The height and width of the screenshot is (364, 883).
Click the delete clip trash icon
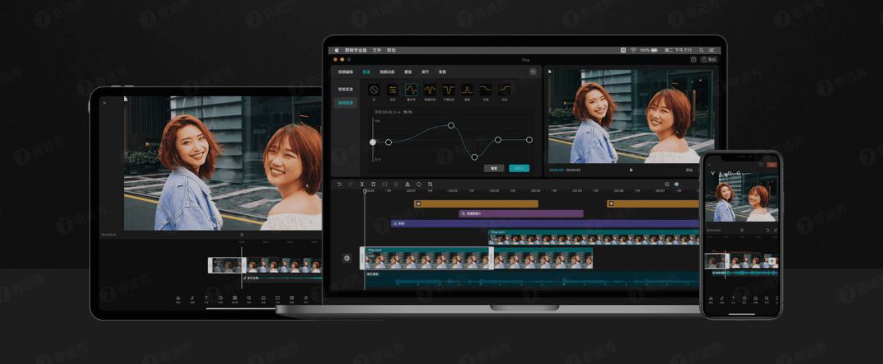pyautogui.click(x=373, y=184)
